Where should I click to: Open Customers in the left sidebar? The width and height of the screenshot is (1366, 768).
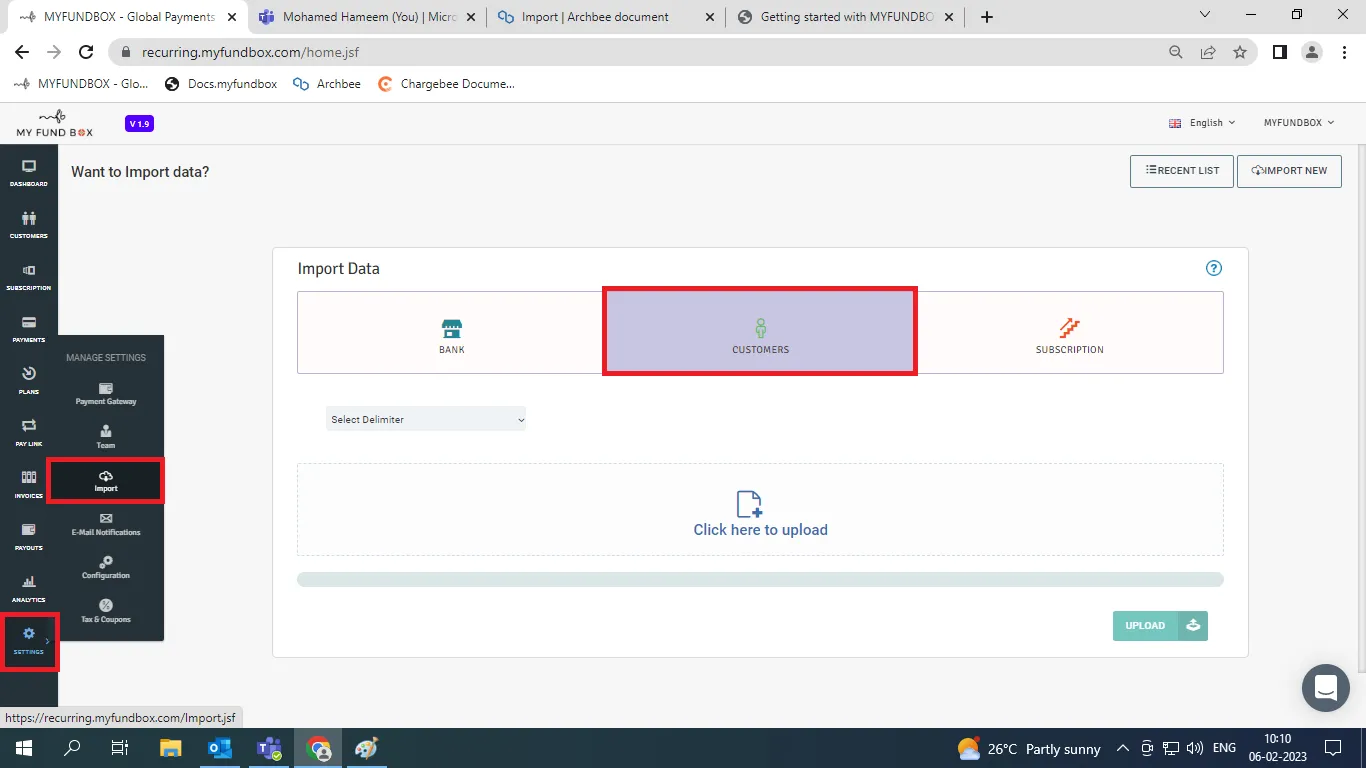29,225
